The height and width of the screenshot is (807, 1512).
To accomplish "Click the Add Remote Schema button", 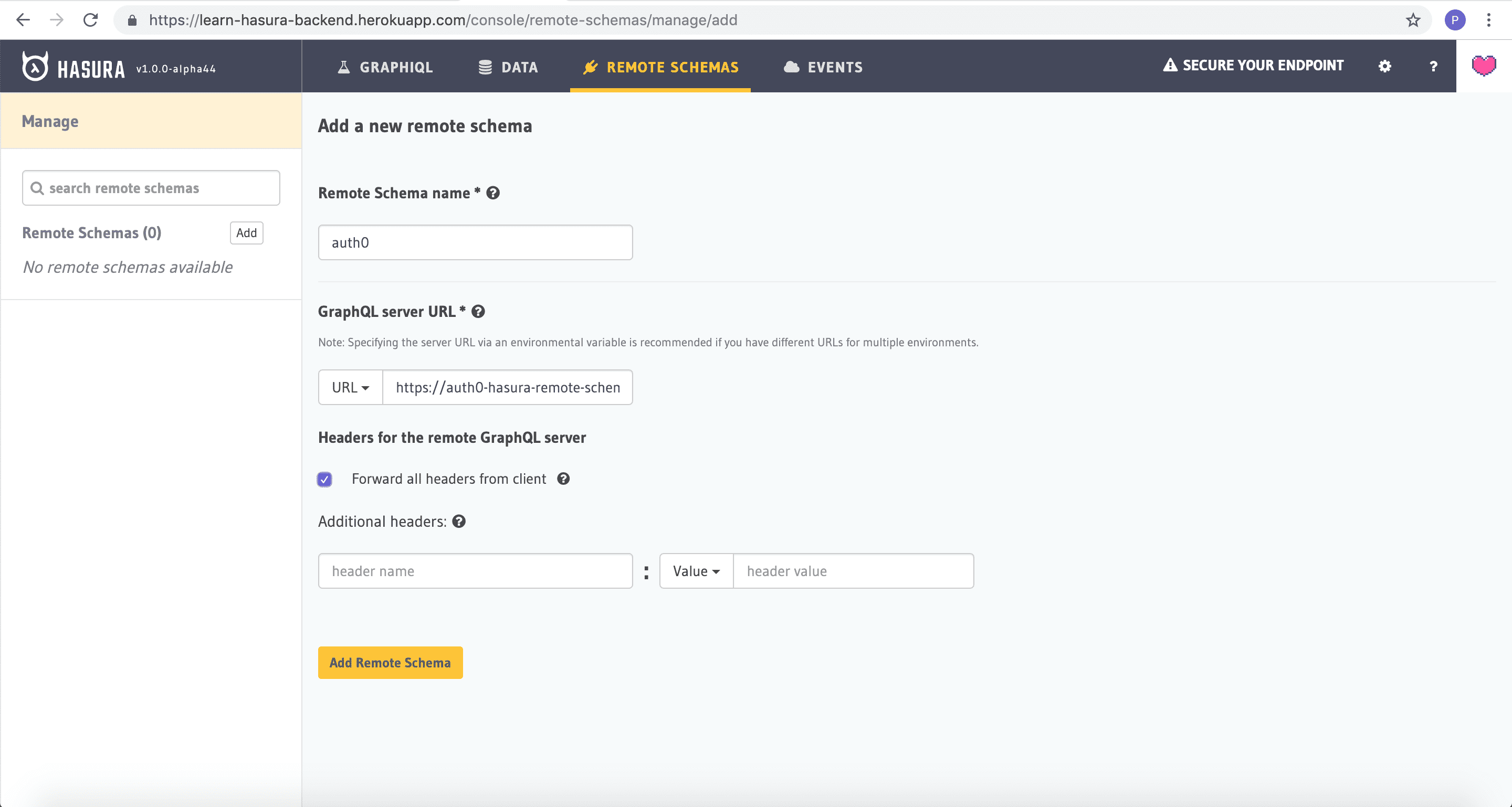I will point(390,662).
